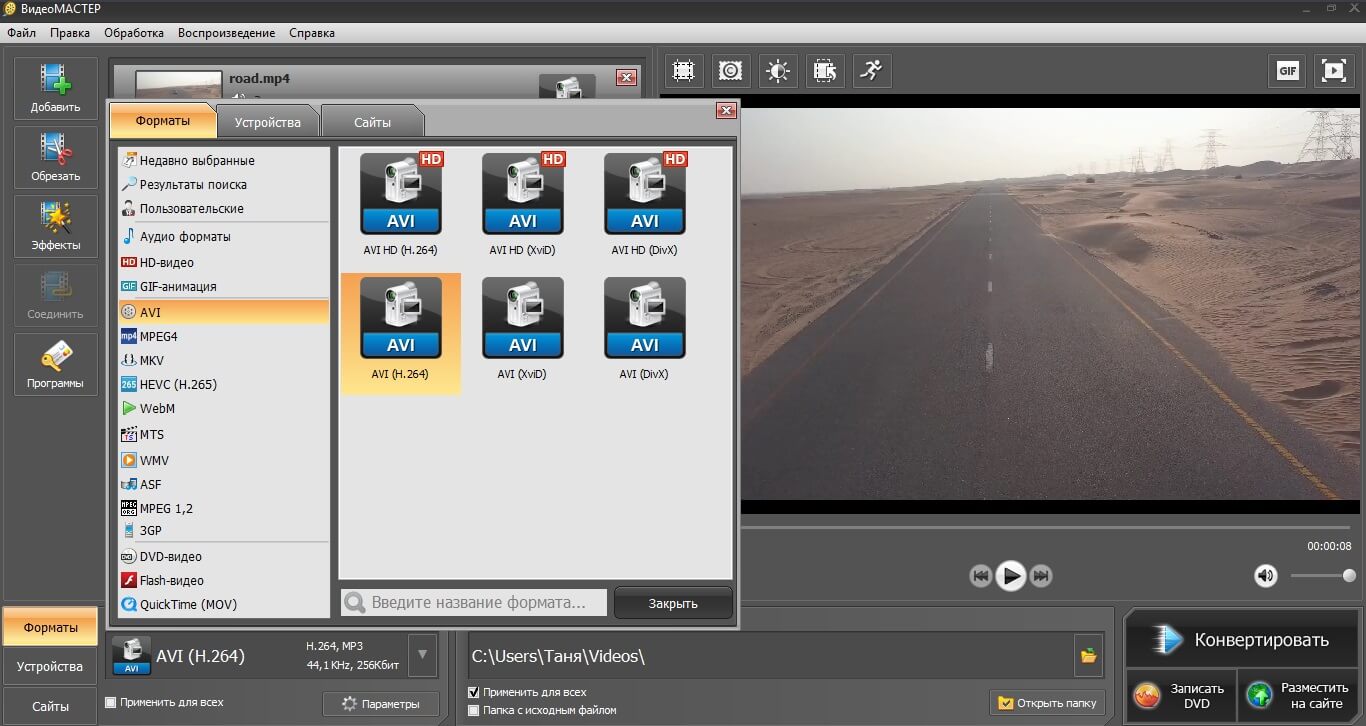Select Аудио форматы category
This screenshot has height=726, width=1366.
tap(224, 237)
